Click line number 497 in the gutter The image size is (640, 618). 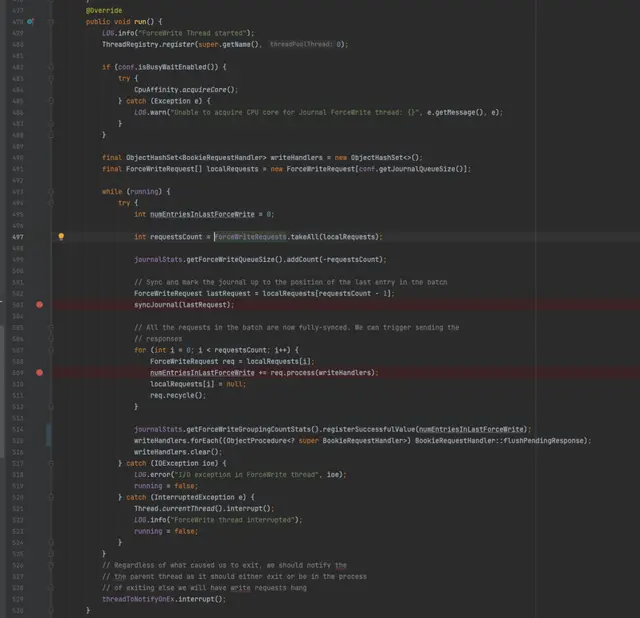pyautogui.click(x=18, y=237)
